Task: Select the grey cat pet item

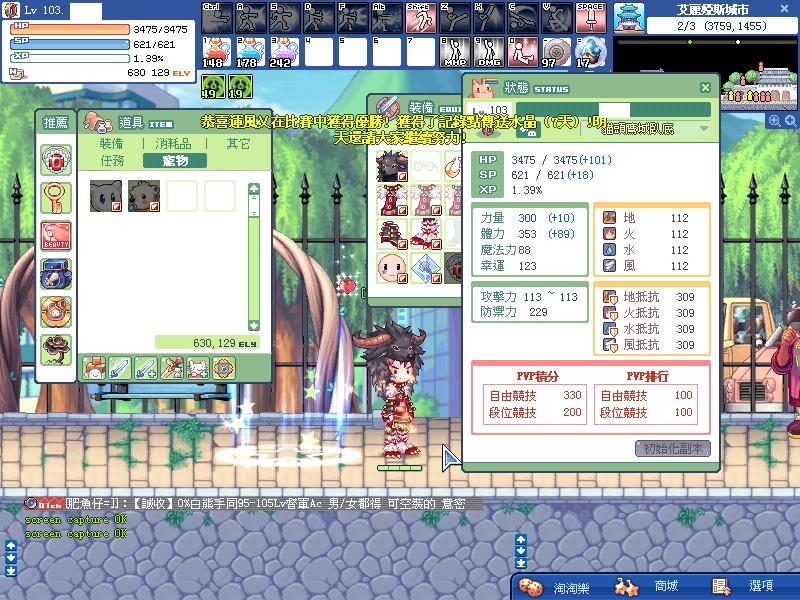Action: point(106,195)
